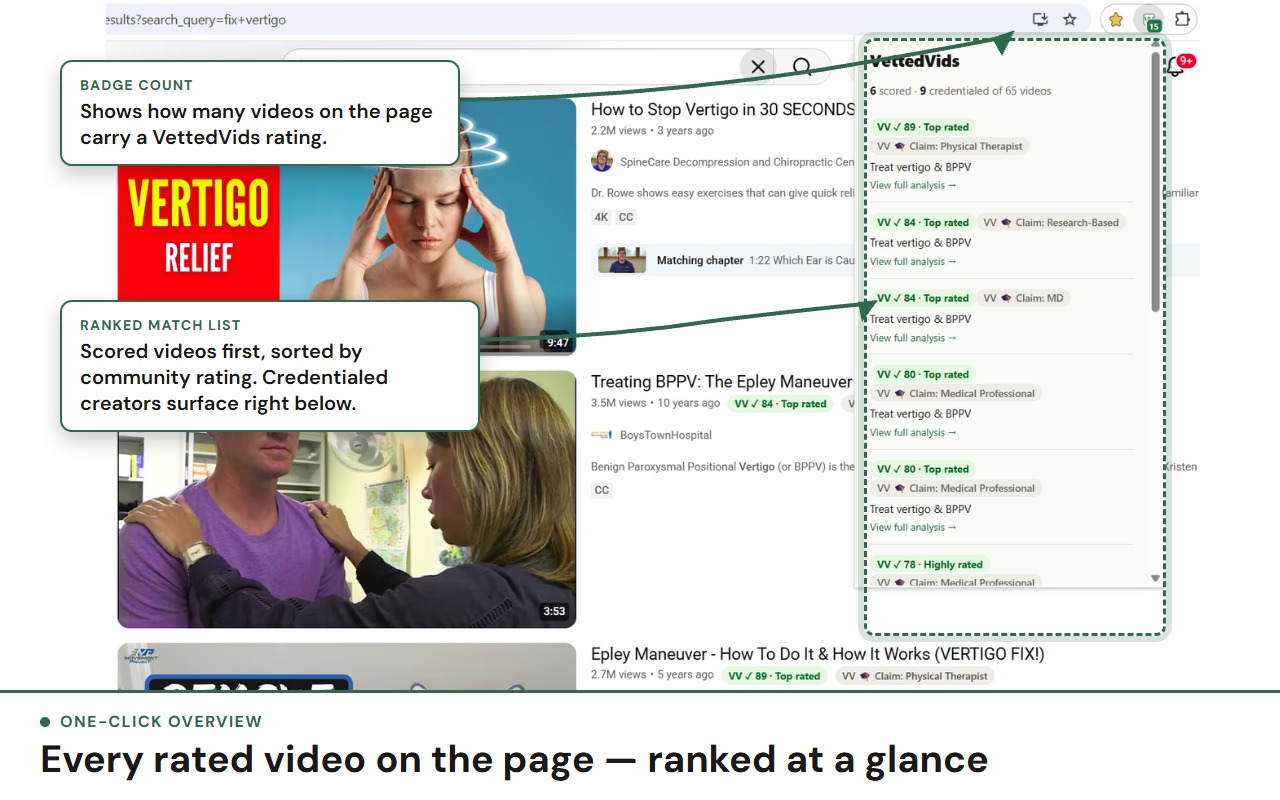
Task: Click Claim: Physical Therapist badge under Epley Maneuver title
Action: [x=914, y=676]
